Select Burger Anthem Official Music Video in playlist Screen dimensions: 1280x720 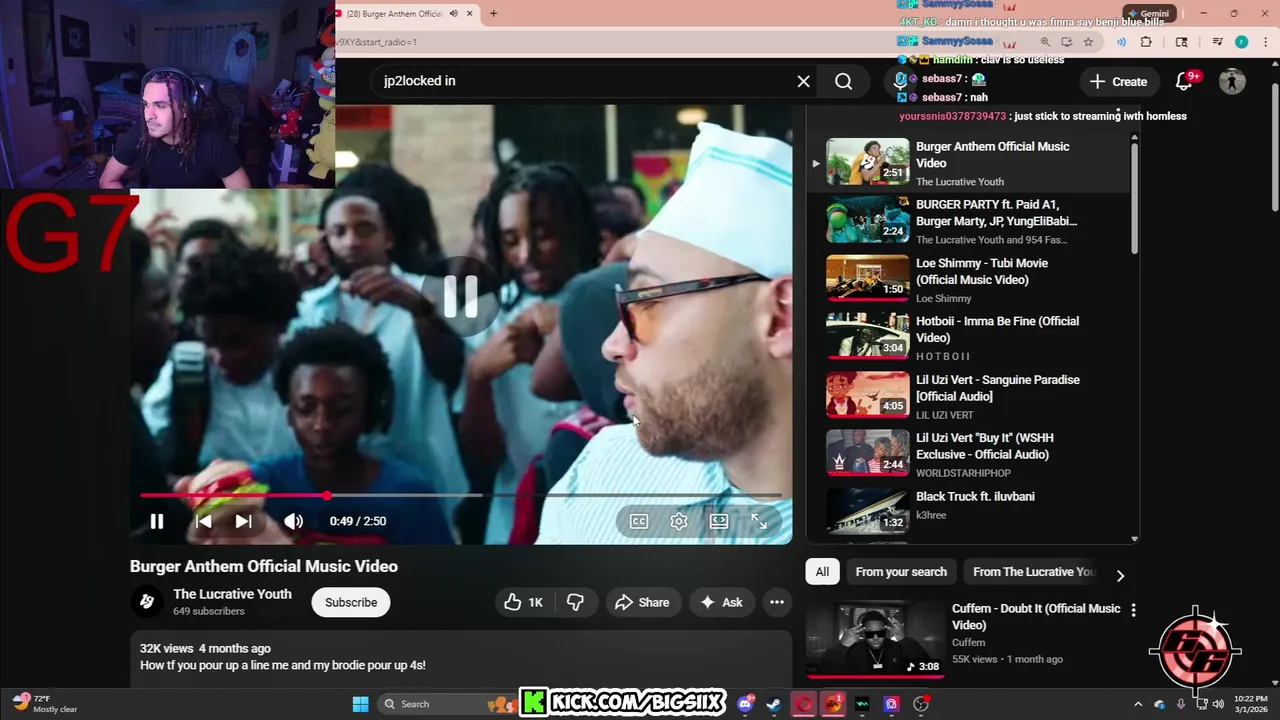pos(967,163)
